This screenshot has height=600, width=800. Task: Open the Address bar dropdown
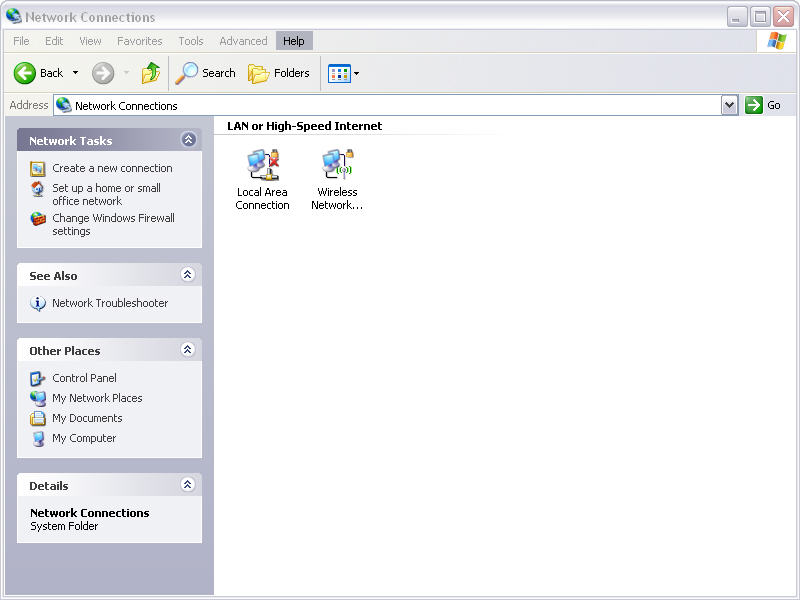pos(729,105)
